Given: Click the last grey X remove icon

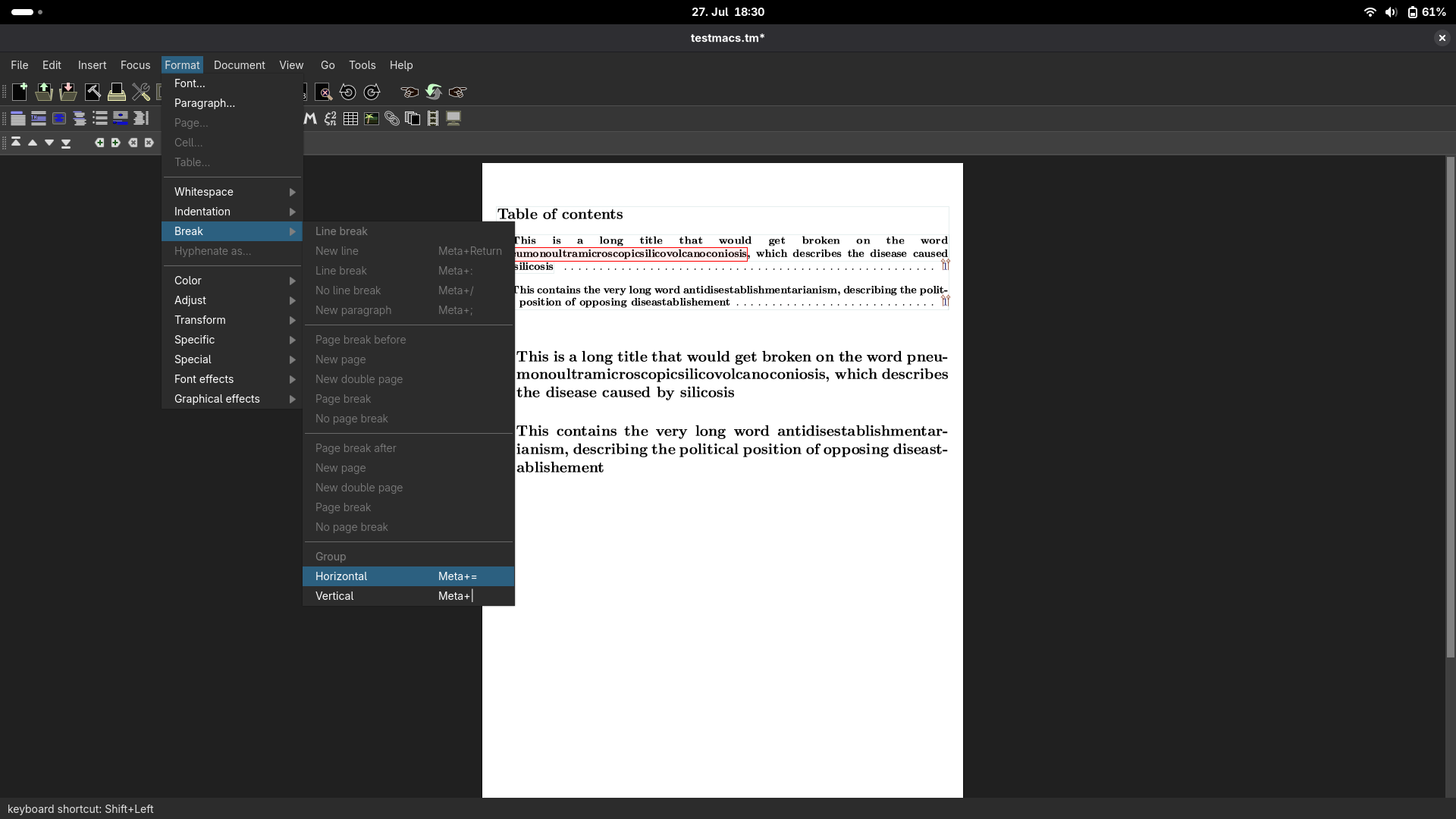Looking at the screenshot, I should tap(149, 143).
